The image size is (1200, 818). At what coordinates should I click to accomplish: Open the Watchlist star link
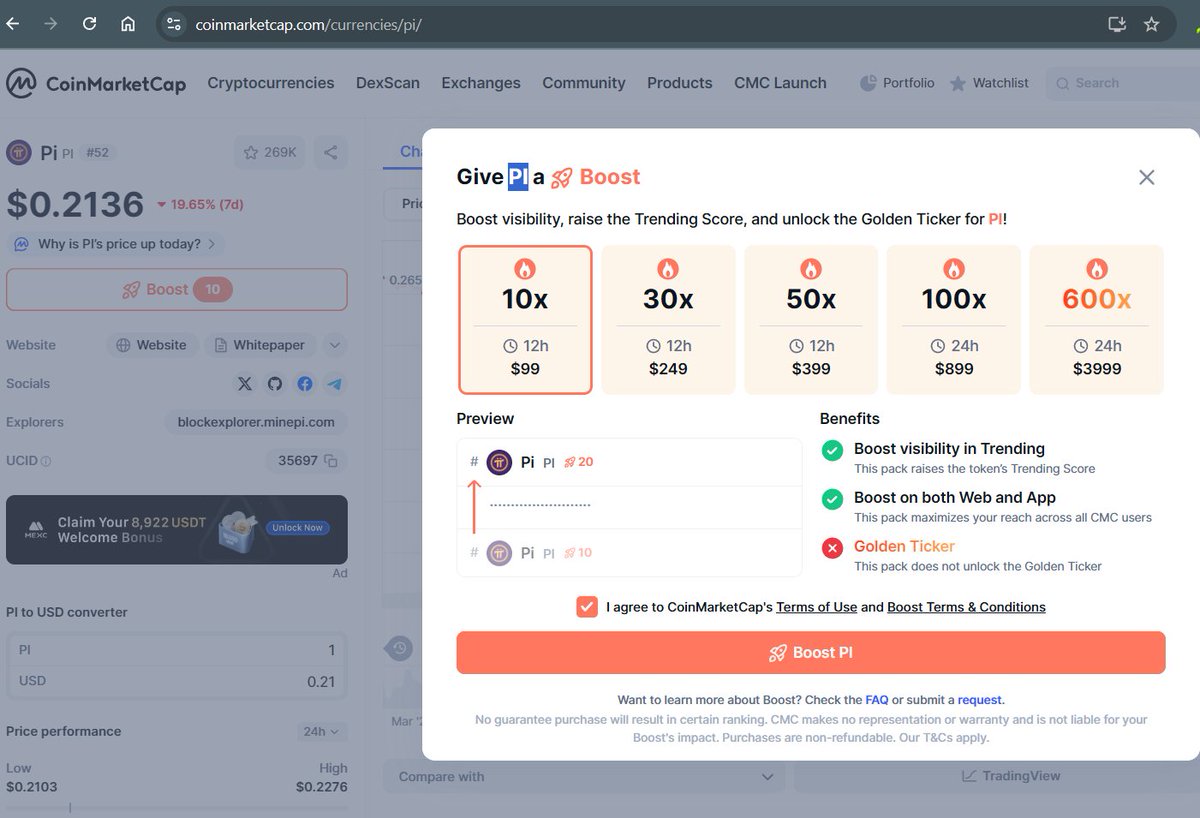pyautogui.click(x=988, y=83)
